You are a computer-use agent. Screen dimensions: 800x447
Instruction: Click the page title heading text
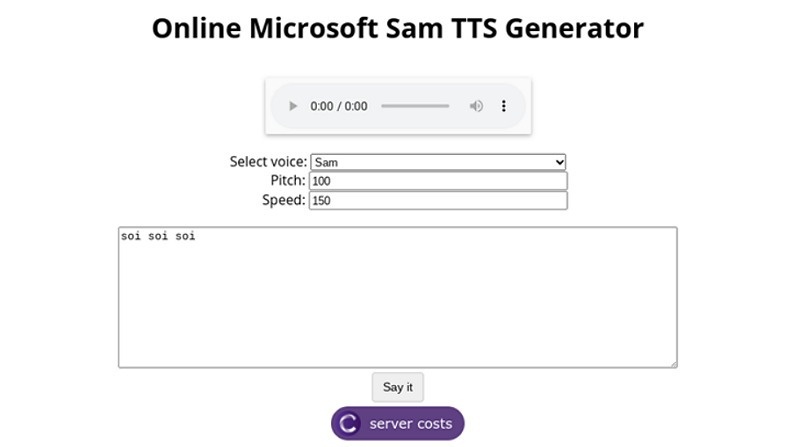pos(398,28)
